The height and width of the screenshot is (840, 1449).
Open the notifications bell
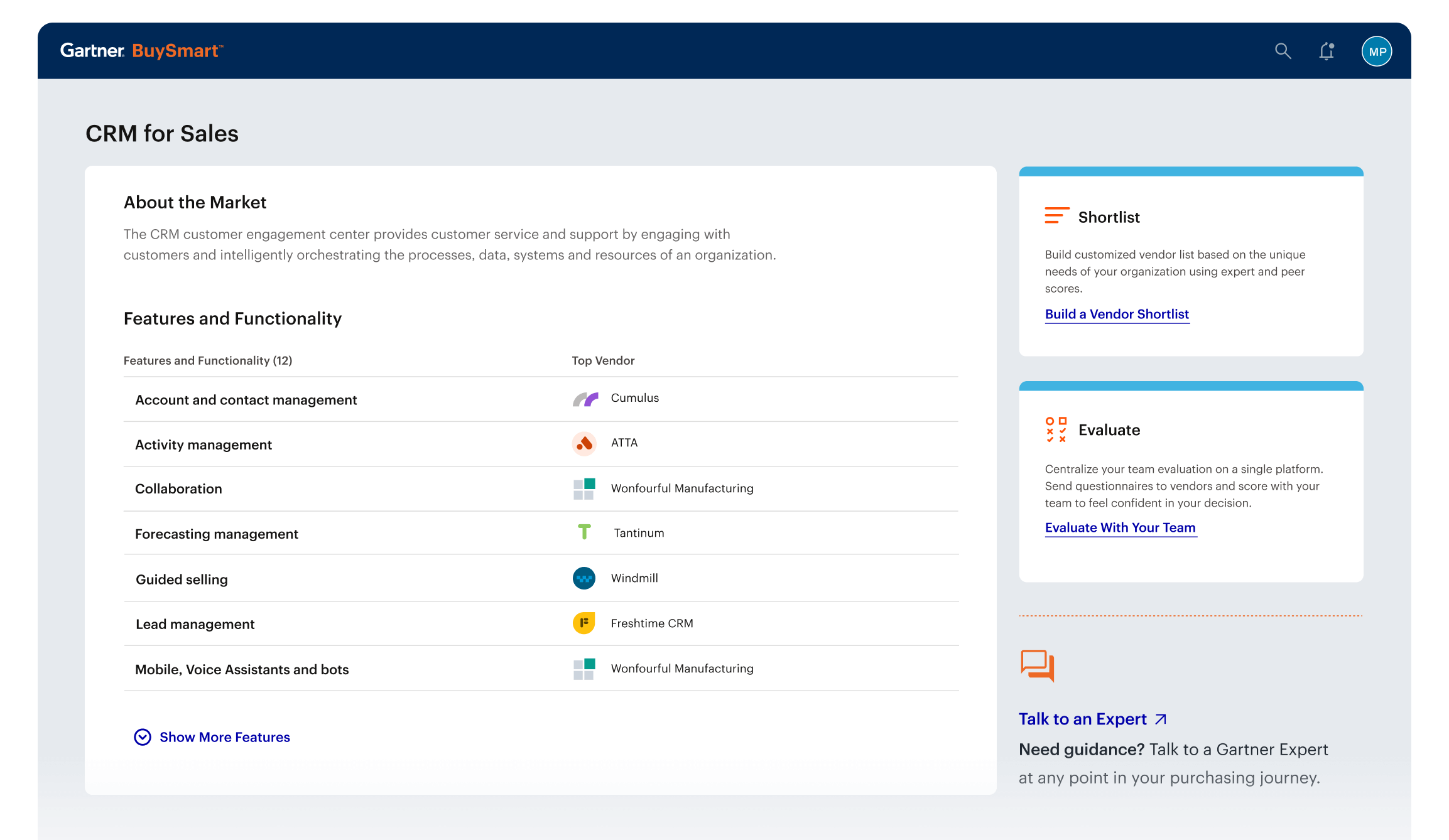point(1327,51)
